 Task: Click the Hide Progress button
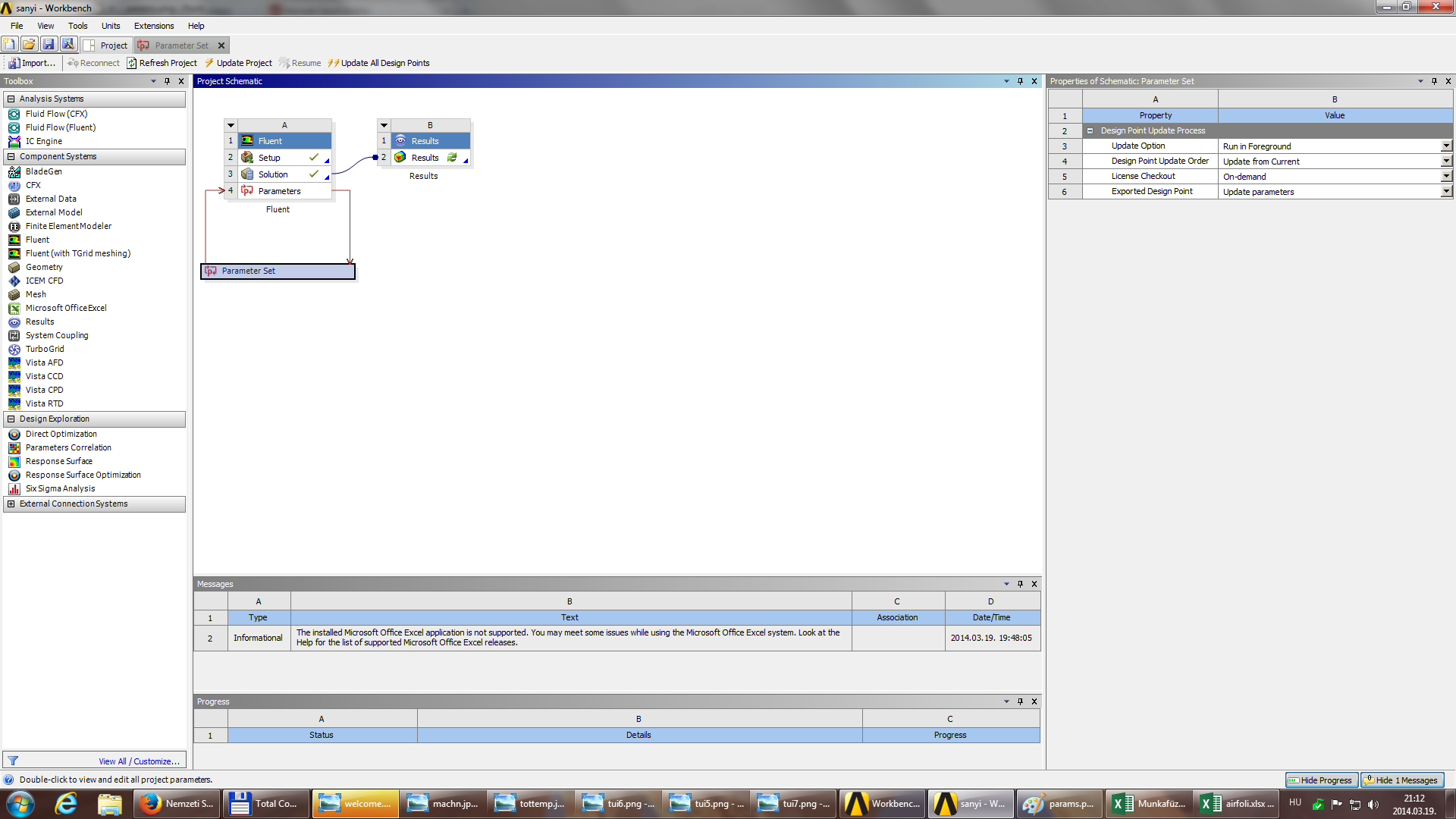[1321, 780]
